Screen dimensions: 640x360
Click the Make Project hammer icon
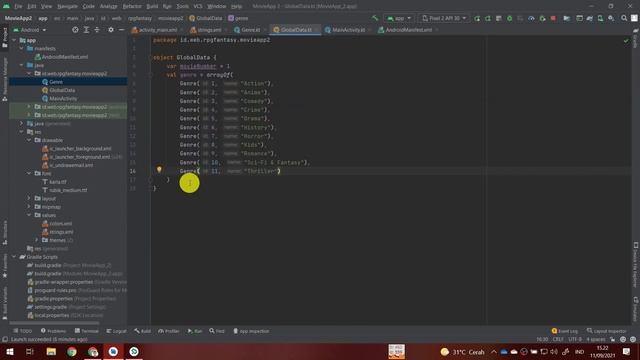(375, 18)
